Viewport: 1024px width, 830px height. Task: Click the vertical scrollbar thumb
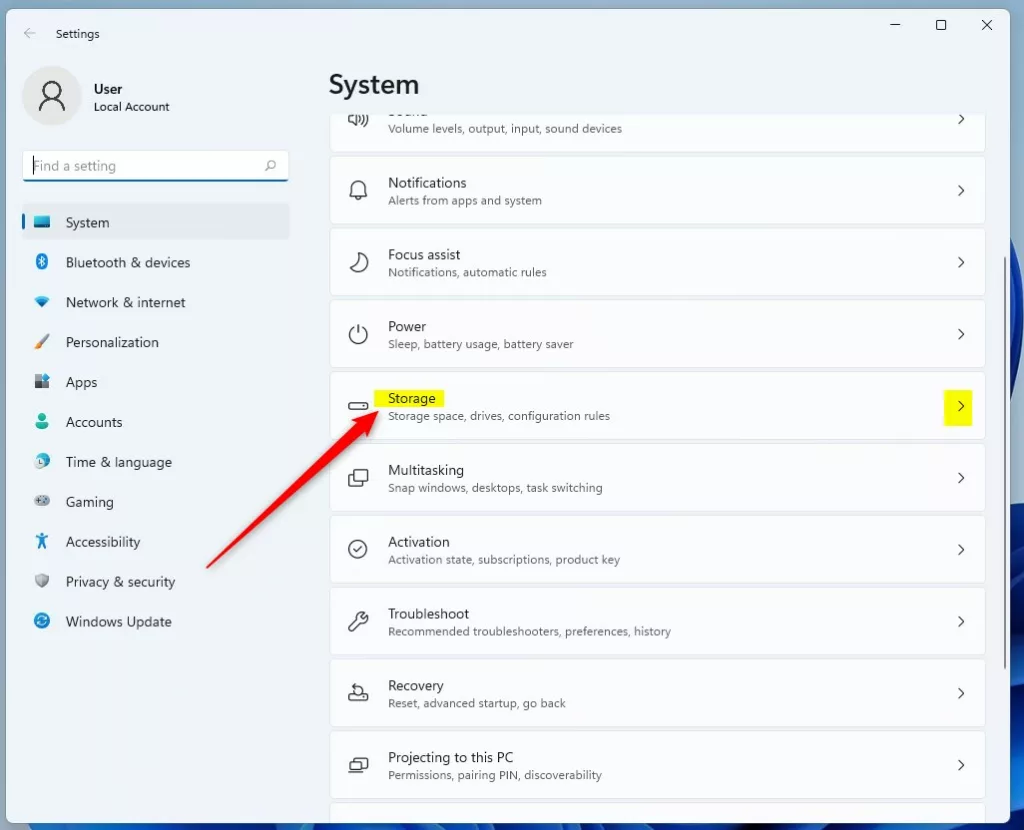(1005, 462)
